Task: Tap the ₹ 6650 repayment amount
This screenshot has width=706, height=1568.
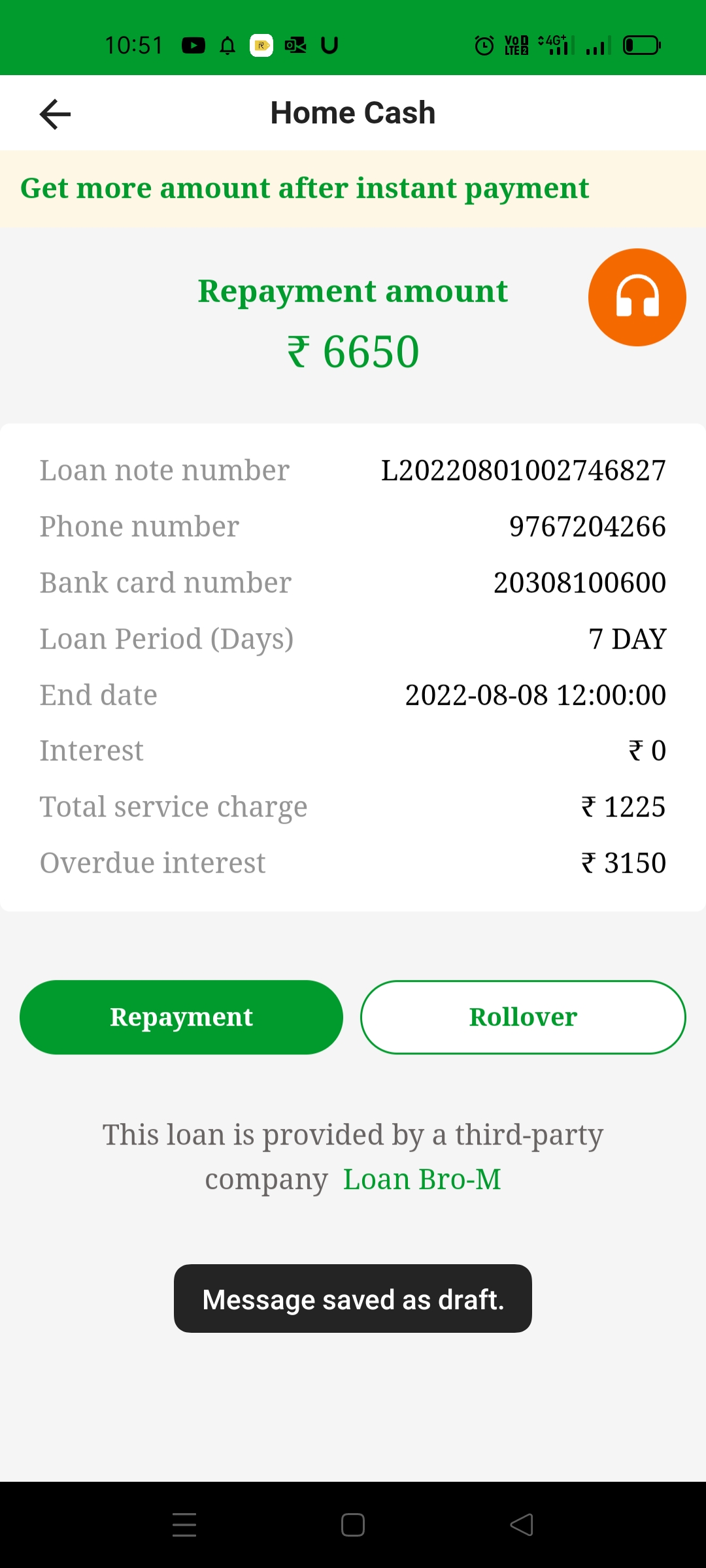Action: (353, 351)
